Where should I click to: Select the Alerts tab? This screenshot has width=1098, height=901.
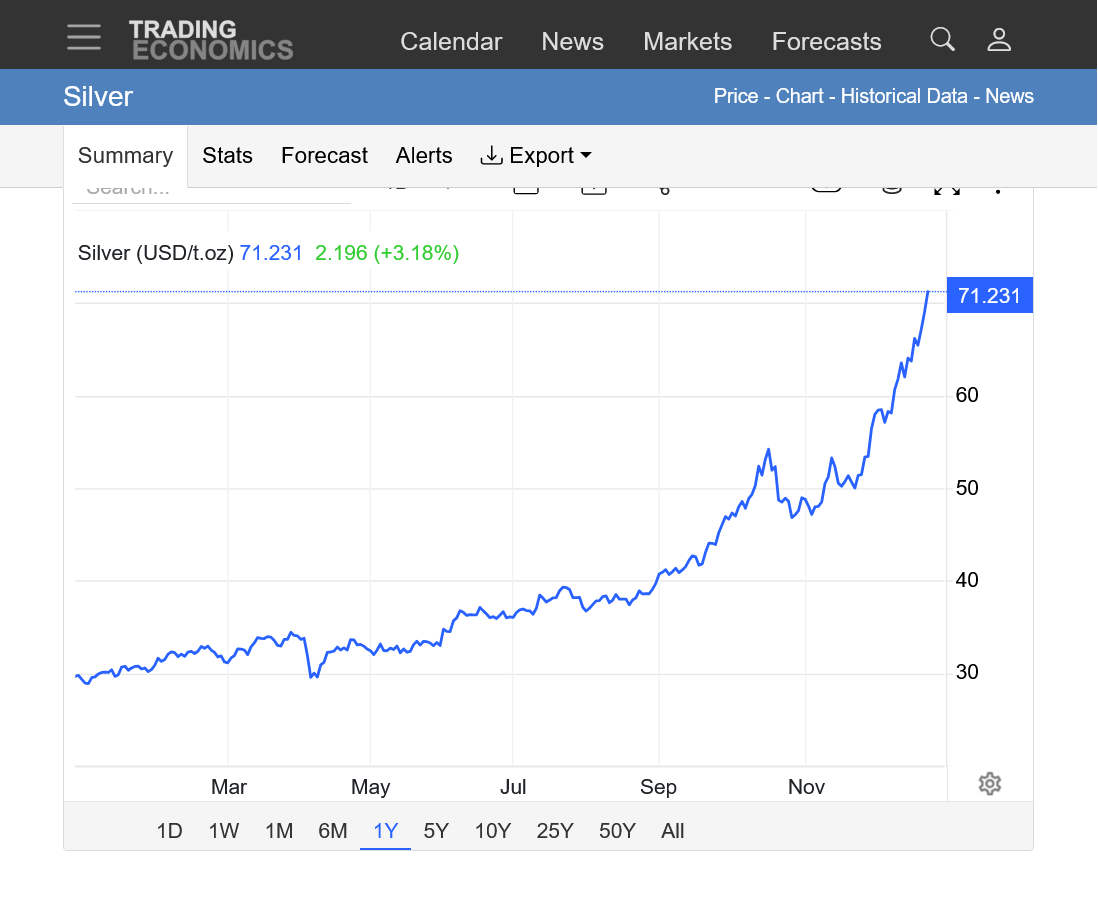tap(424, 156)
